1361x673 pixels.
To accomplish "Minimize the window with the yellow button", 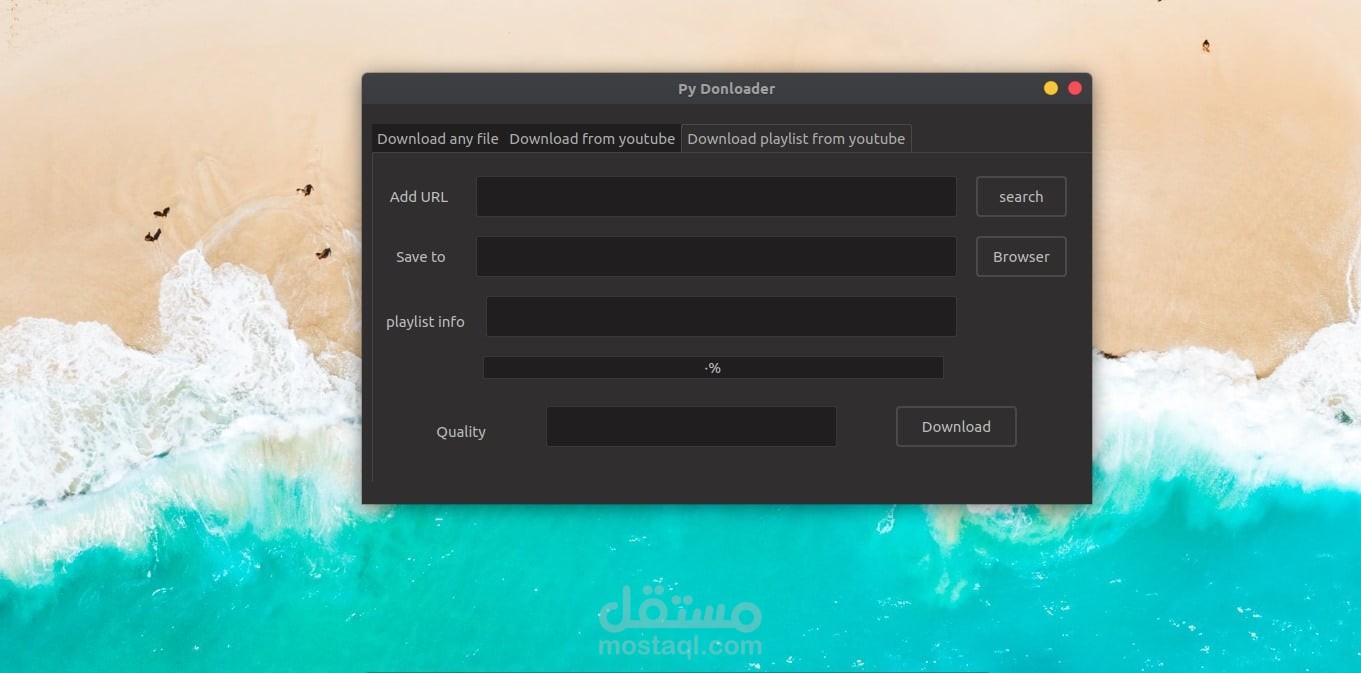I will 1051,88.
